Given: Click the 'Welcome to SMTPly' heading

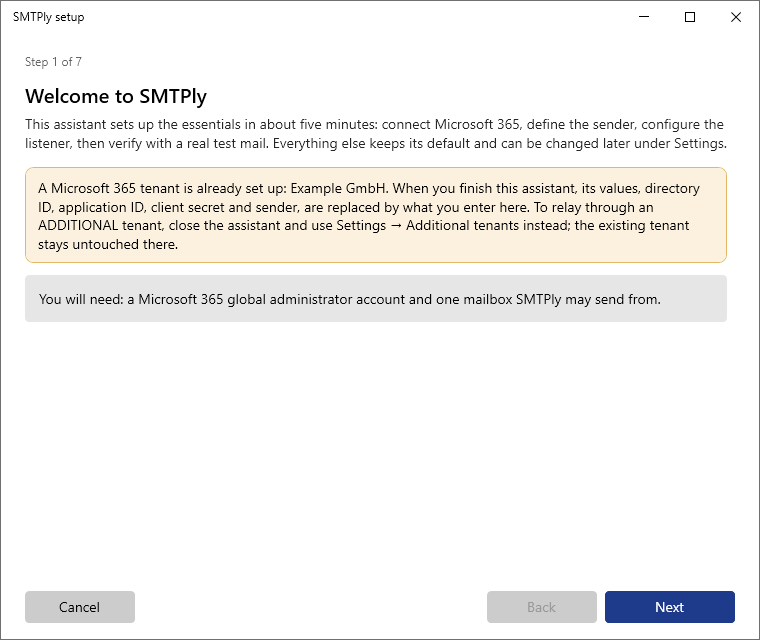Looking at the screenshot, I should coord(116,96).
